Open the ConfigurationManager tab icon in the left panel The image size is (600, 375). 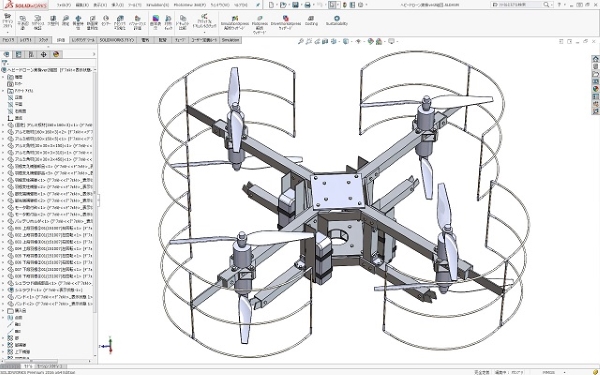click(31, 54)
